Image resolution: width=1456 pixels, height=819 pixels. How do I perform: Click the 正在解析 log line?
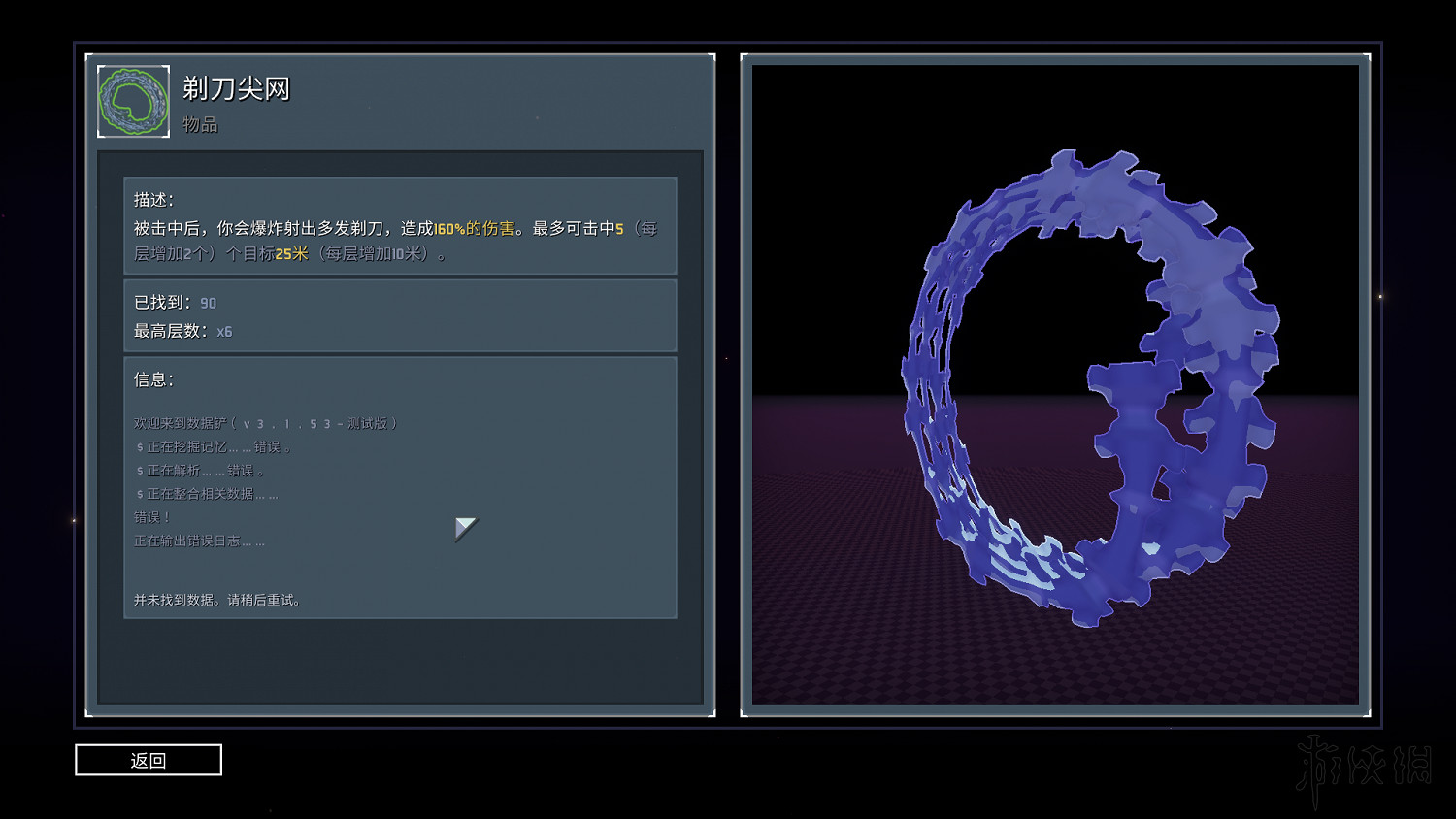tap(200, 471)
